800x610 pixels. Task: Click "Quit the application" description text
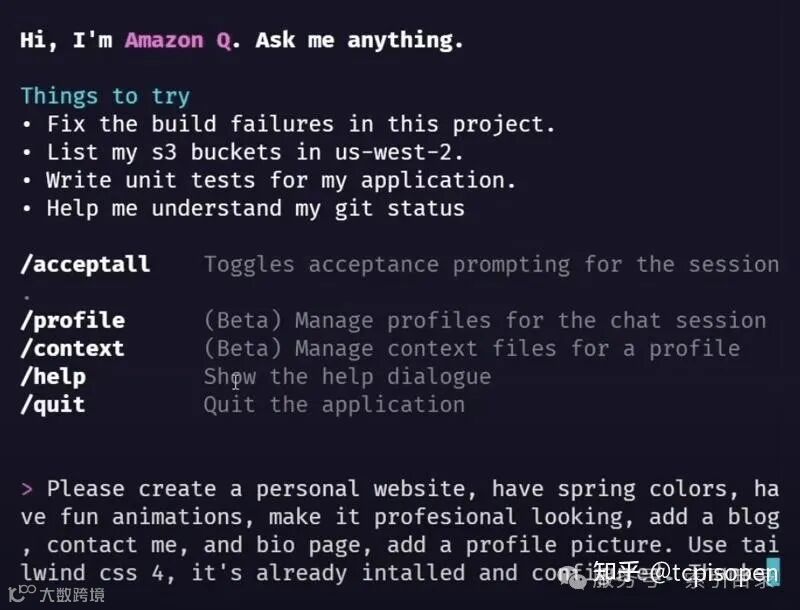[334, 404]
